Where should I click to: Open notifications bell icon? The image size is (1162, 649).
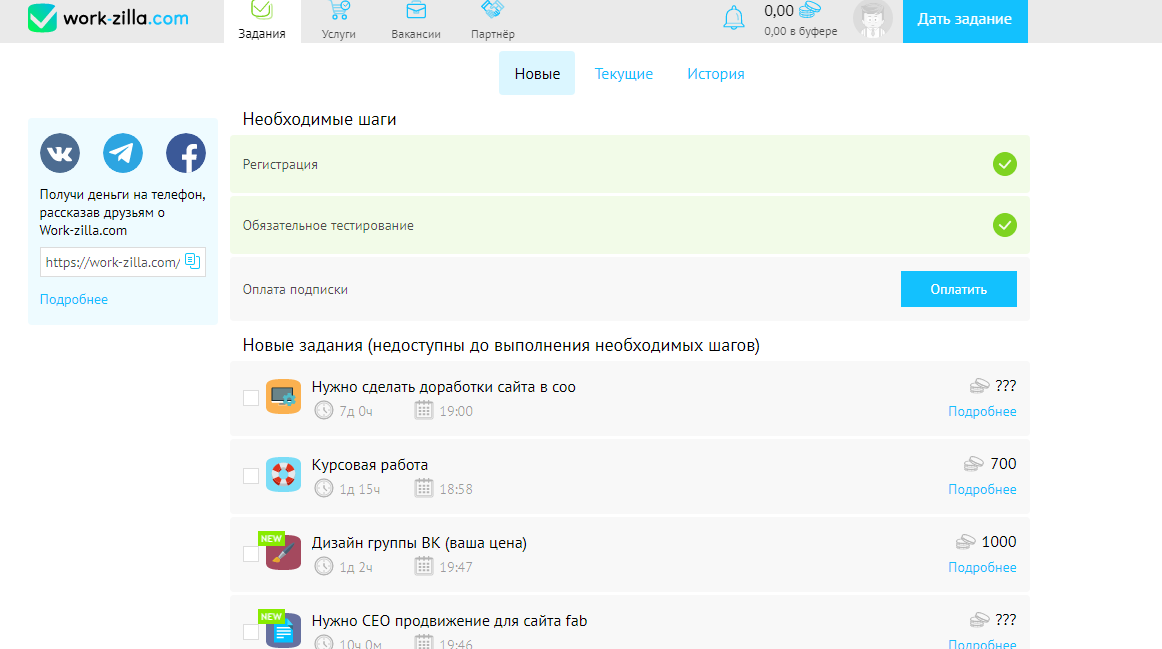[x=734, y=18]
